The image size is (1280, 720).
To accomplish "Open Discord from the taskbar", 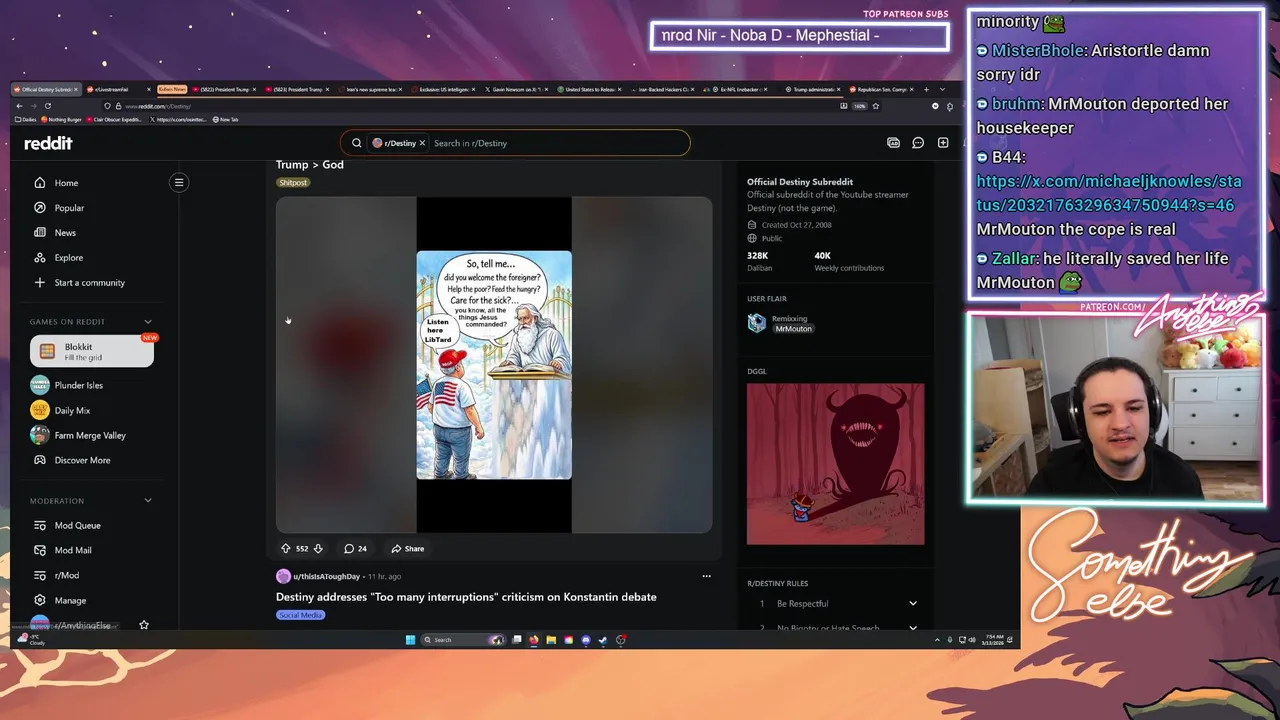I will pos(586,640).
